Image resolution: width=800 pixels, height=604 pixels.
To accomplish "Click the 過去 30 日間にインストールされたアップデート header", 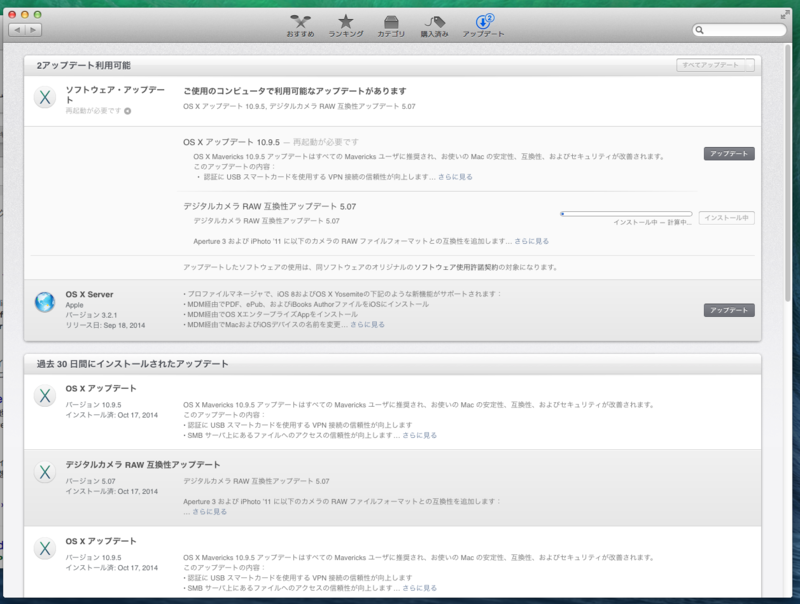I will point(132,364).
